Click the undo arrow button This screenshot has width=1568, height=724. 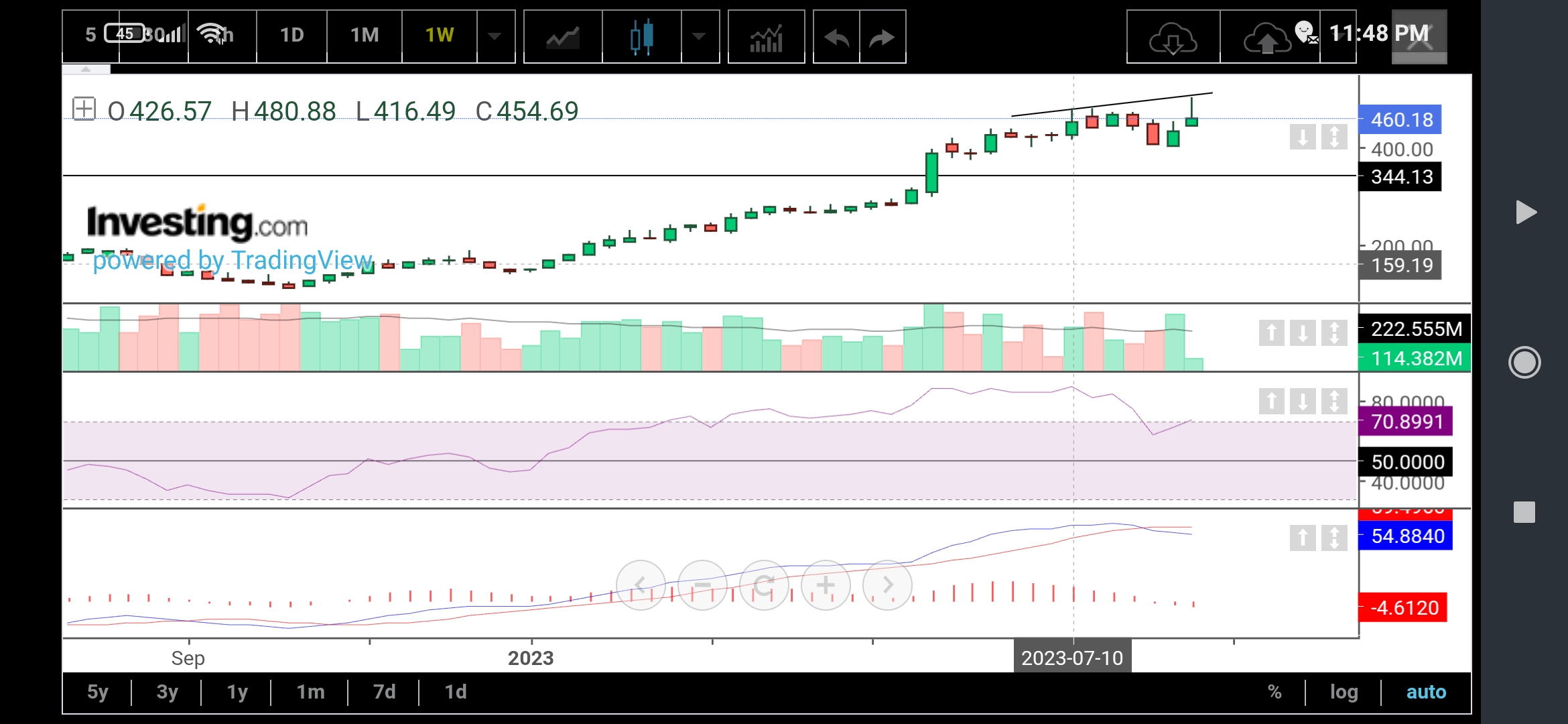pyautogui.click(x=836, y=37)
